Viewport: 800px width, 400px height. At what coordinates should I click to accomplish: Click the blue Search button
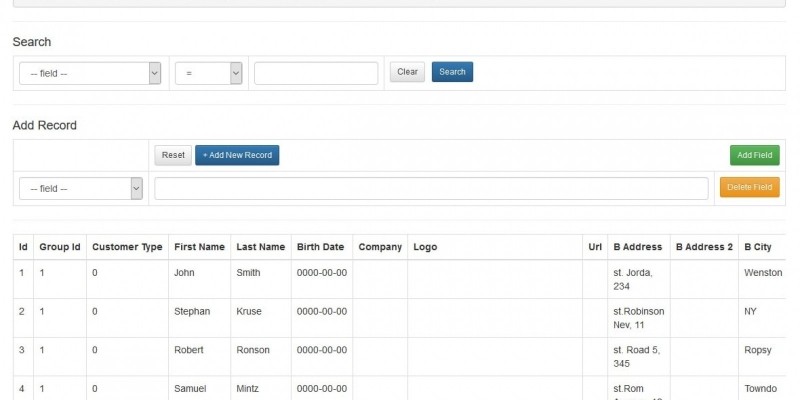(452, 72)
